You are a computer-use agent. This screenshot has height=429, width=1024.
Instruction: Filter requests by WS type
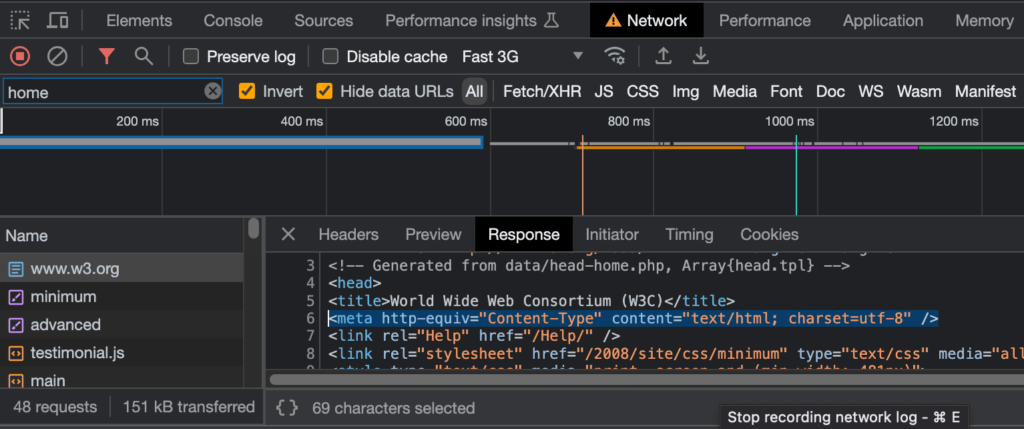tap(871, 91)
